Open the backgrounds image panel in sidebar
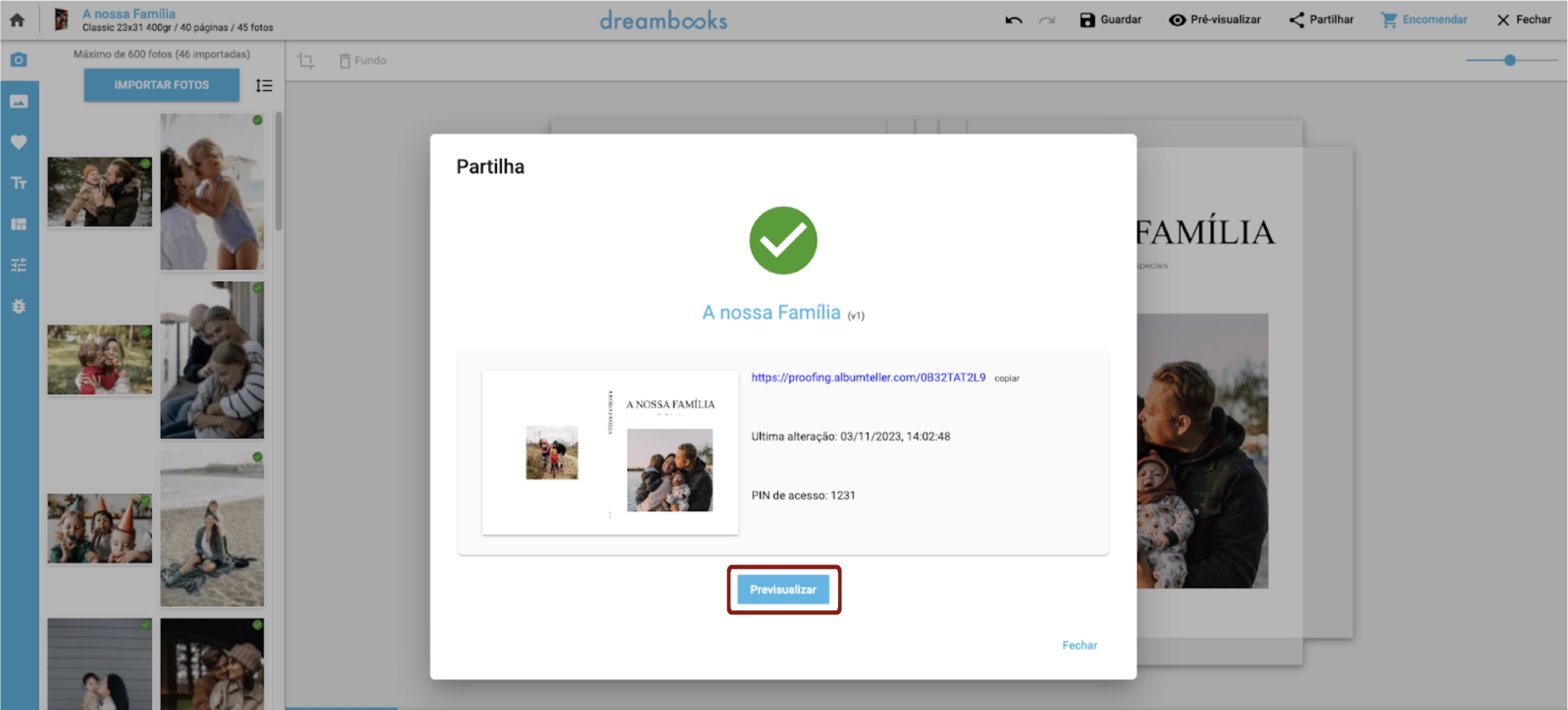1568x710 pixels. pos(19,101)
